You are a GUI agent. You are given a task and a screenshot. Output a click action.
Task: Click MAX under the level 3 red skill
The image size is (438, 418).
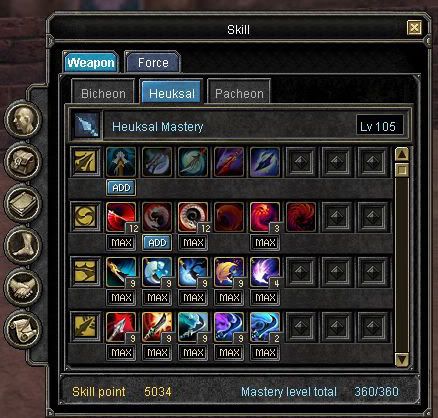click(265, 242)
